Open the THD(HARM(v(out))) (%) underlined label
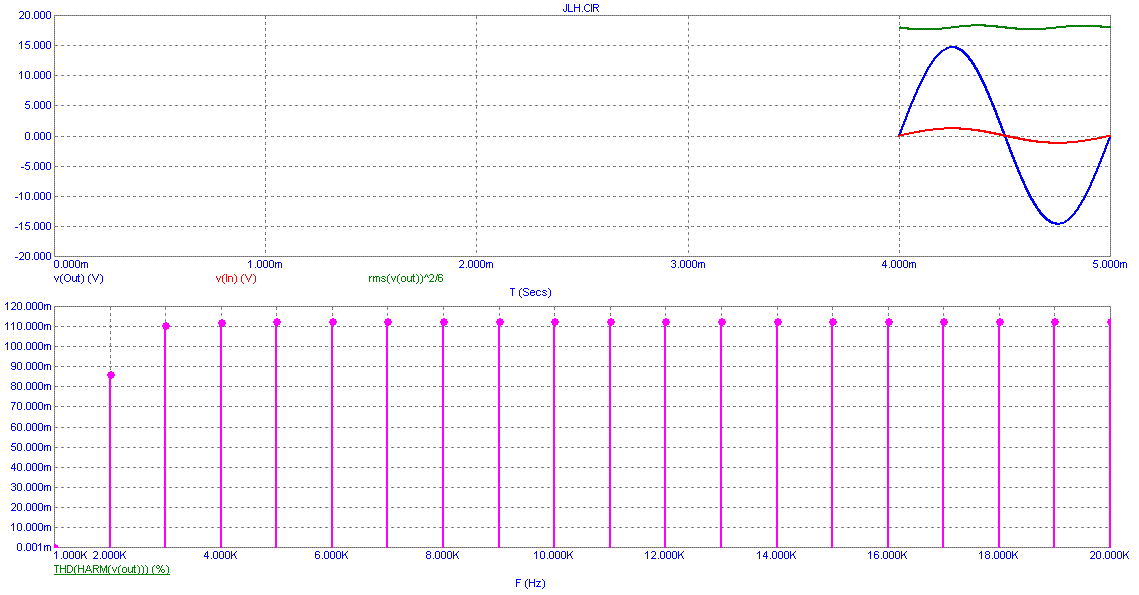 (111, 569)
